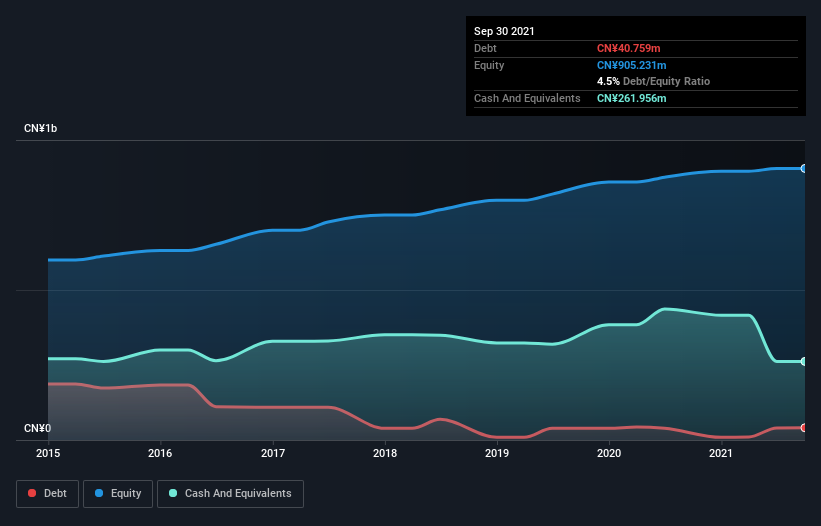Toggle the Cash And Equivalents legend button
This screenshot has height=526, width=821.
pyautogui.click(x=230, y=494)
